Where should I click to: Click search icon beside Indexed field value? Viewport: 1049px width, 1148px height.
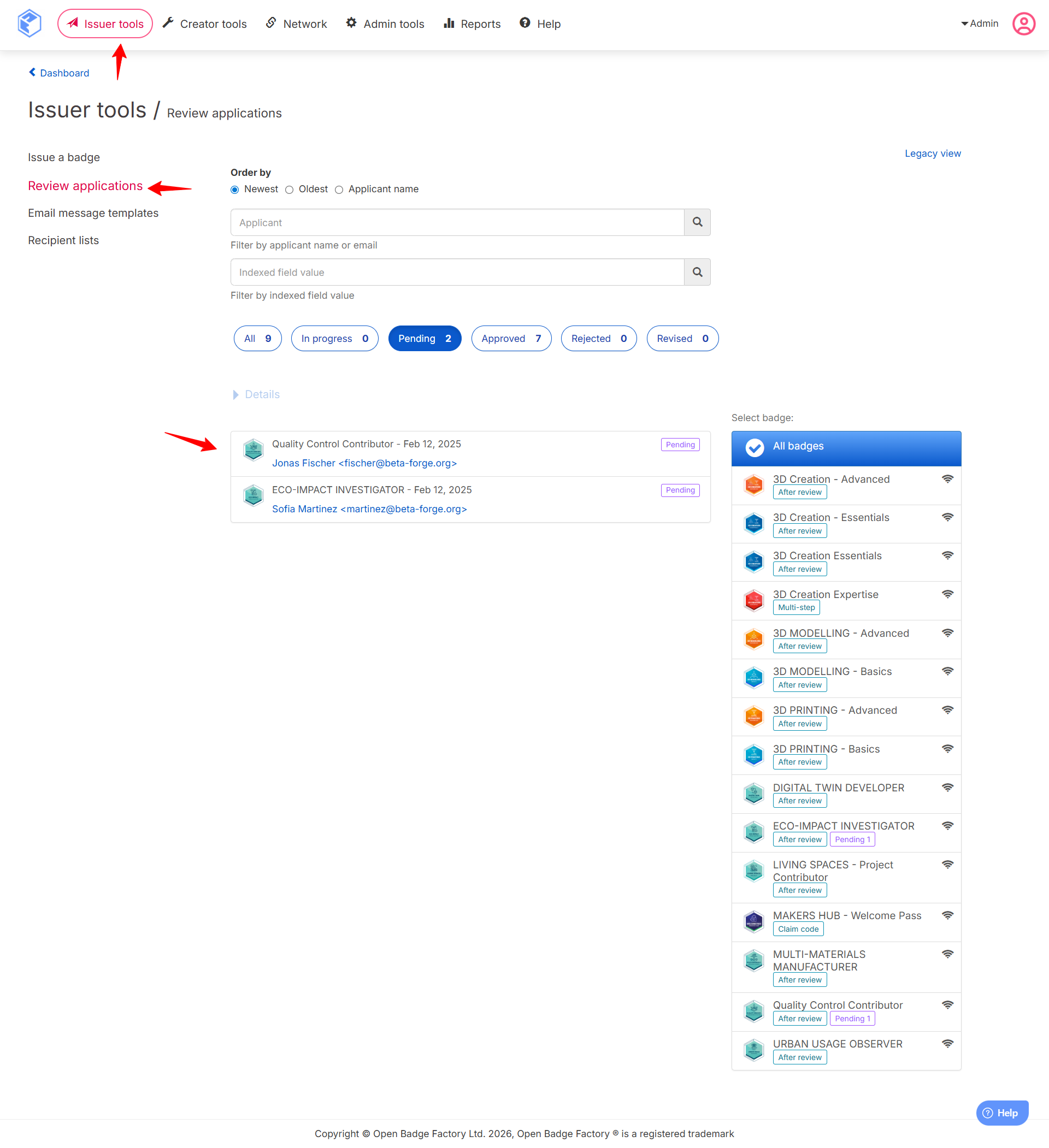(x=697, y=272)
